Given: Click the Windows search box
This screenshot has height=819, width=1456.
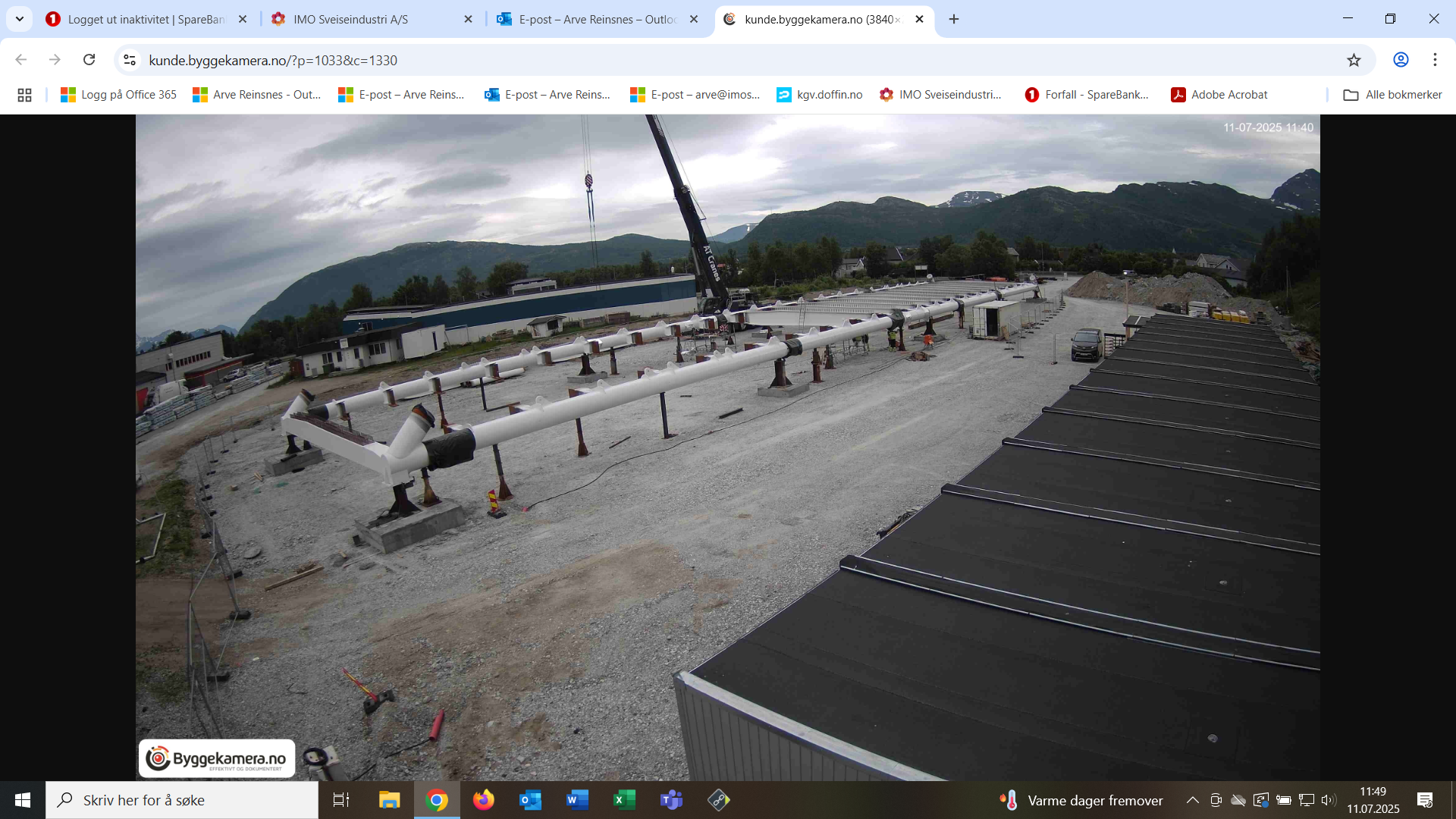Looking at the screenshot, I should [182, 800].
